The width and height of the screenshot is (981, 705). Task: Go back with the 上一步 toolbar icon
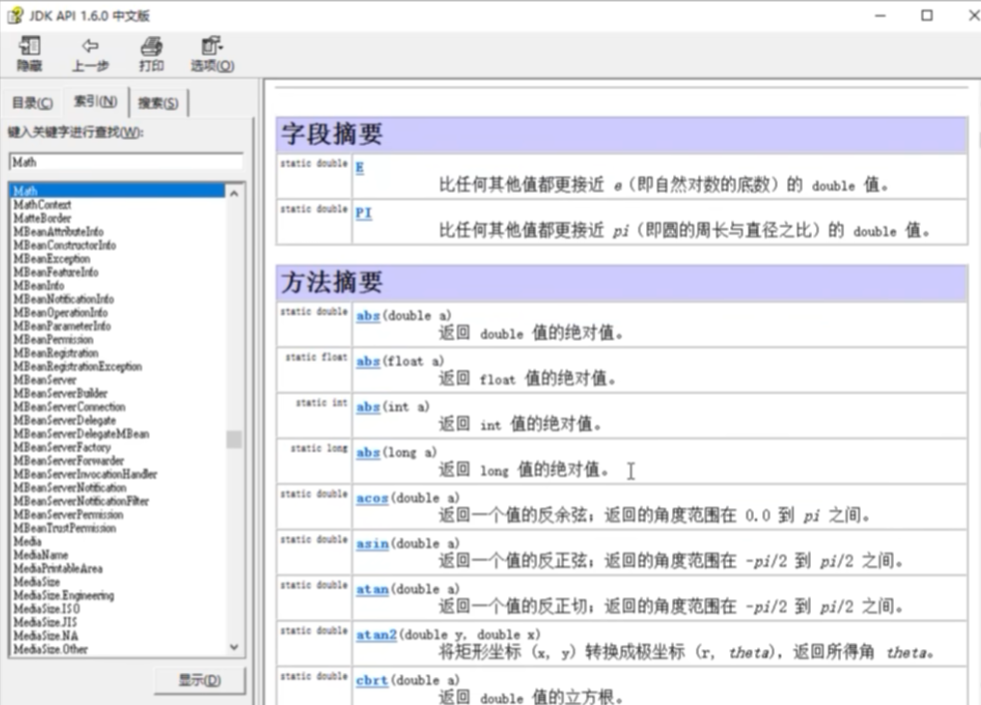coord(90,54)
